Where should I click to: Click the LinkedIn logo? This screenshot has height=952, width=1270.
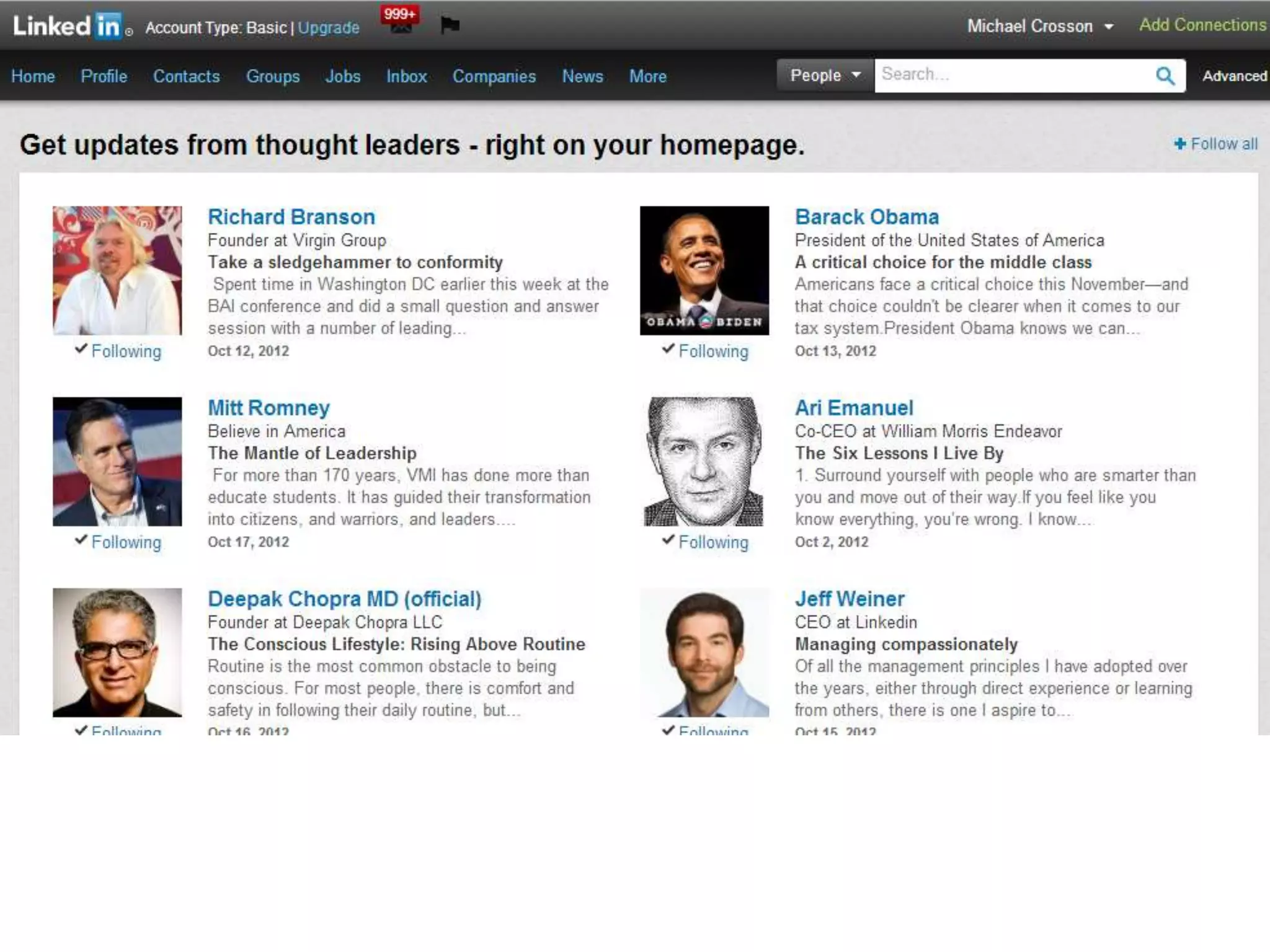pos(68,26)
